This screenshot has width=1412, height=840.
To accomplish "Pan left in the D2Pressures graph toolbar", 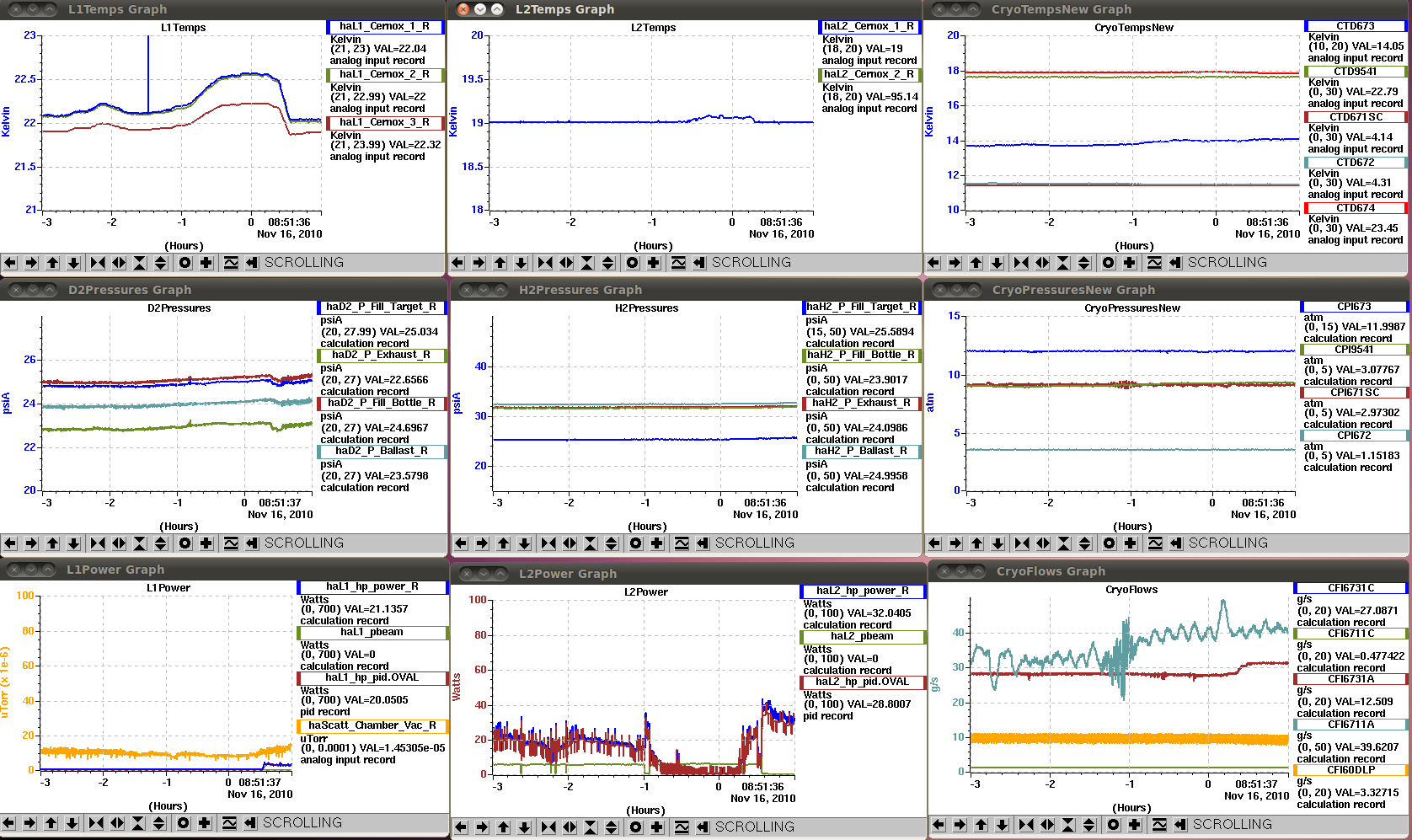I will [11, 543].
